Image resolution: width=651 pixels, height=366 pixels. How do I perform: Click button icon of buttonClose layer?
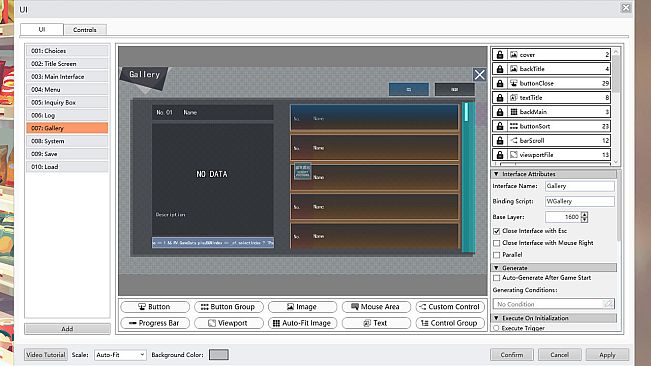[514, 83]
